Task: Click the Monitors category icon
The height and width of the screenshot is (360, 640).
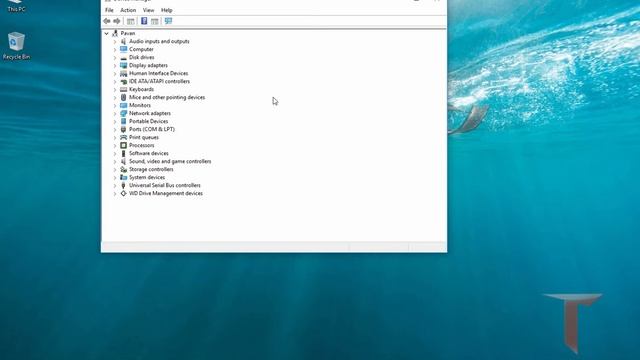Action: [x=123, y=105]
